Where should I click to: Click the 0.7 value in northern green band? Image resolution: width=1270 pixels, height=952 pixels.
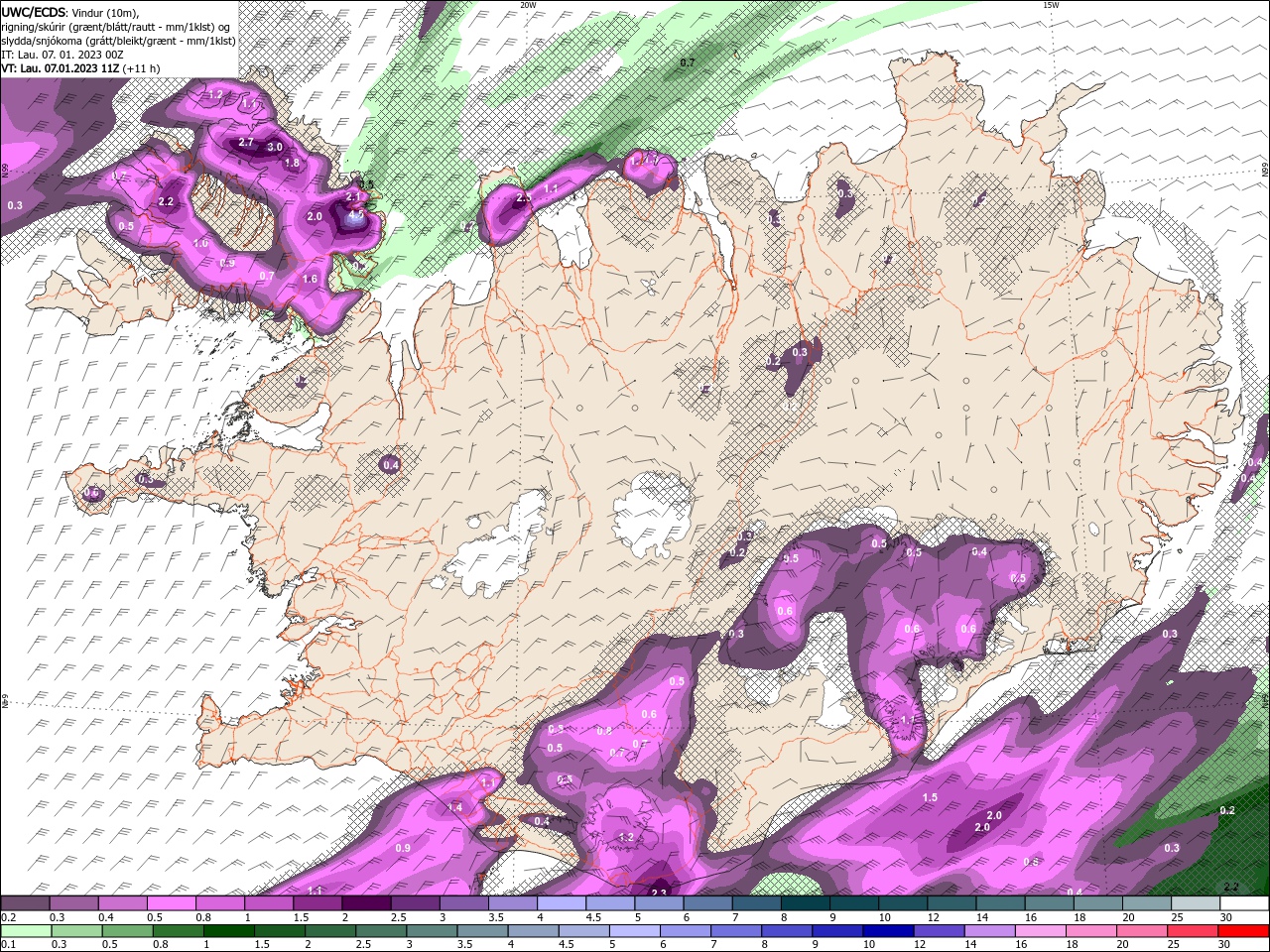pos(687,62)
